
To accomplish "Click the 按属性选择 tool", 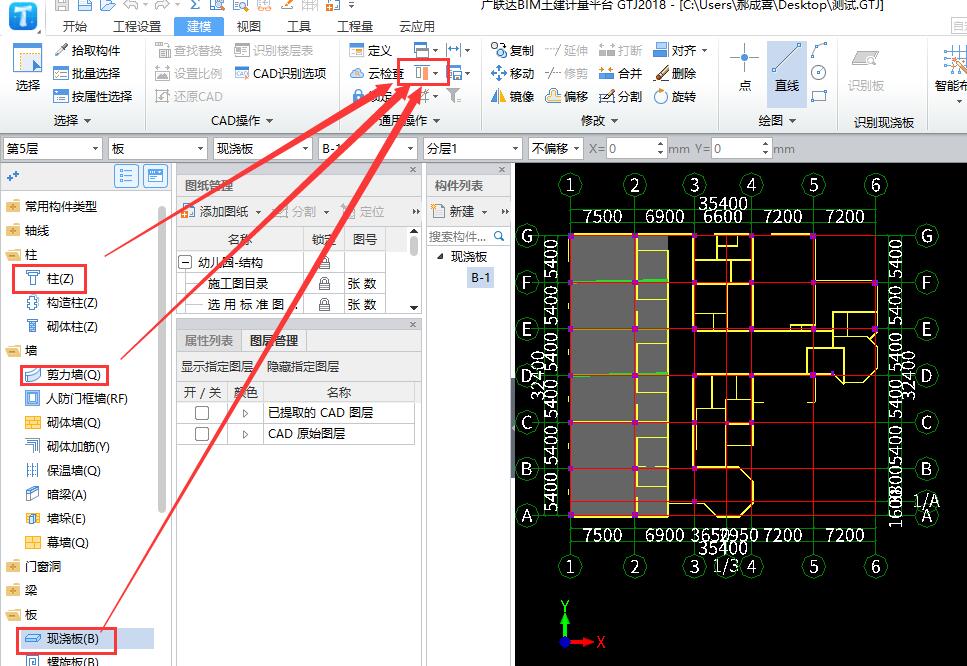I will (x=93, y=96).
